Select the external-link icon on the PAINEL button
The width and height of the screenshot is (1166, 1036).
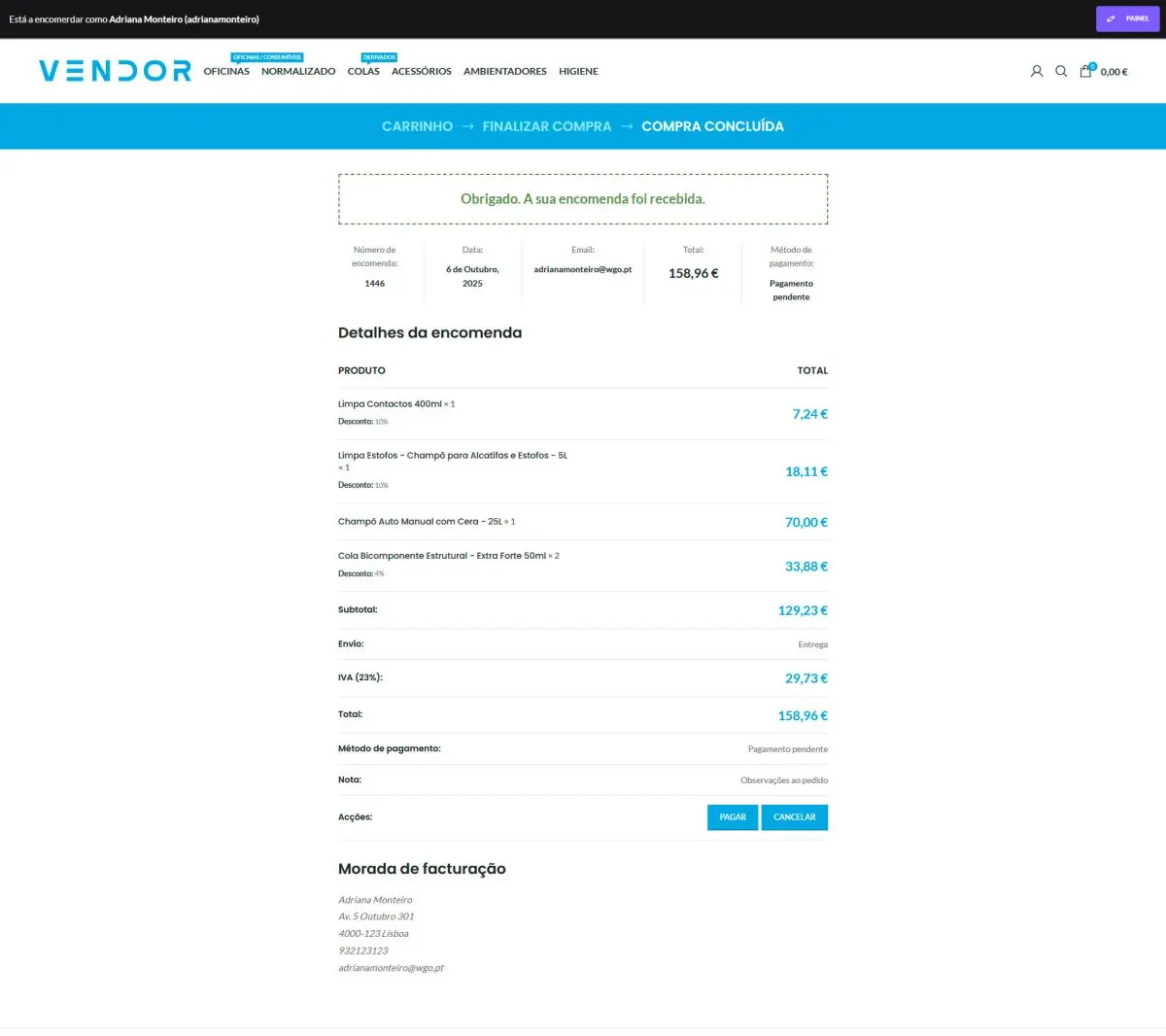[1111, 18]
